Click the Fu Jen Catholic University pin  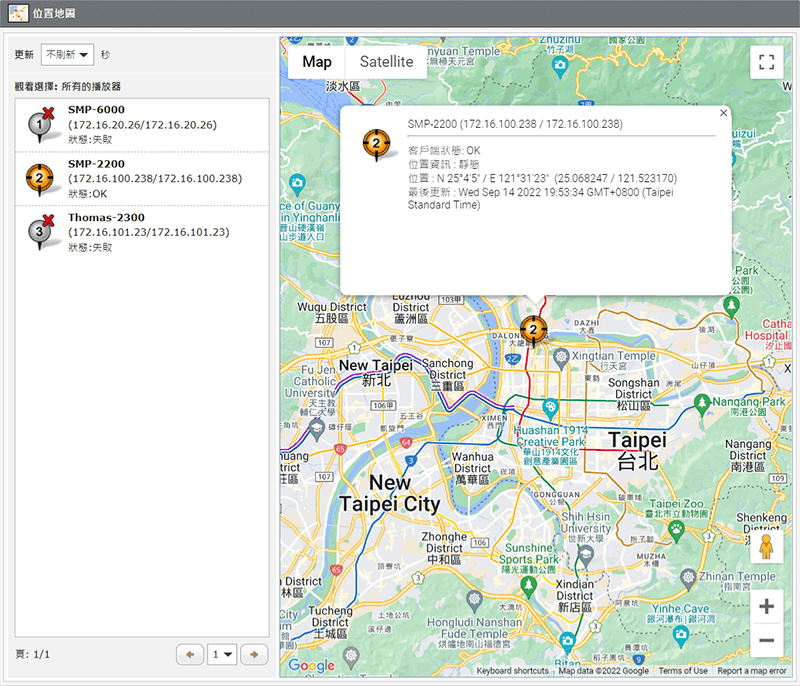click(317, 429)
